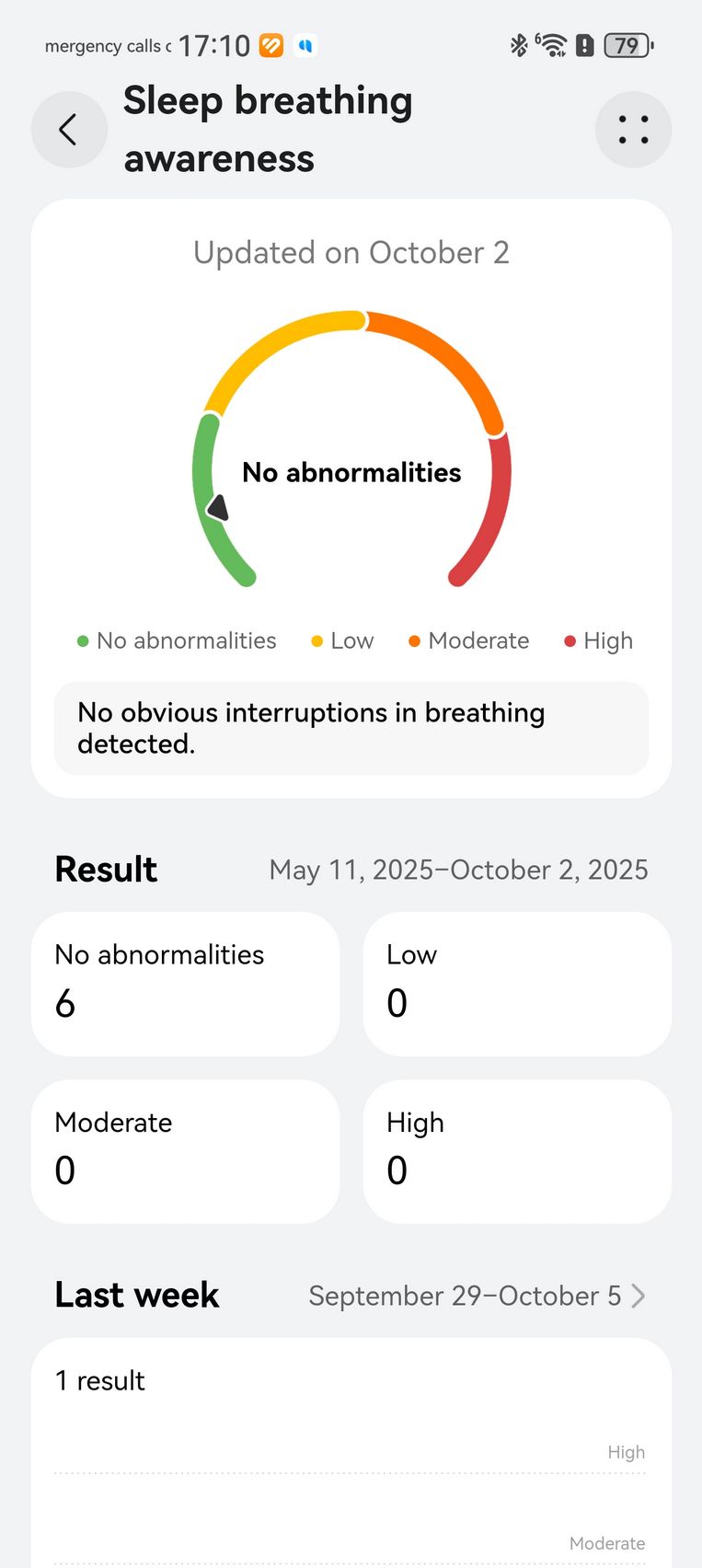Open the four-dot more options menu
This screenshot has height=1568, width=702.
tap(633, 130)
